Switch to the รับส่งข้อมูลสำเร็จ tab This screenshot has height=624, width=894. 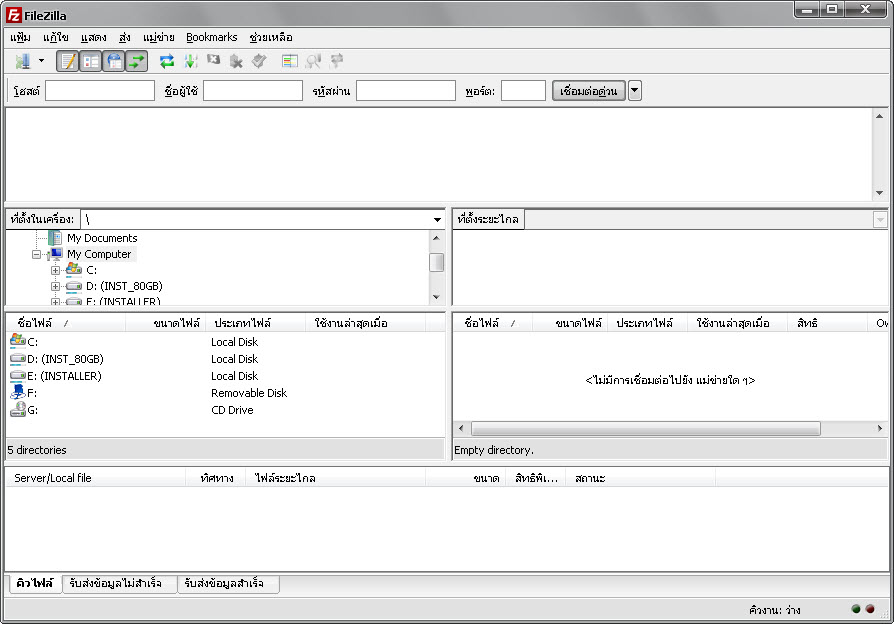tap(226, 583)
